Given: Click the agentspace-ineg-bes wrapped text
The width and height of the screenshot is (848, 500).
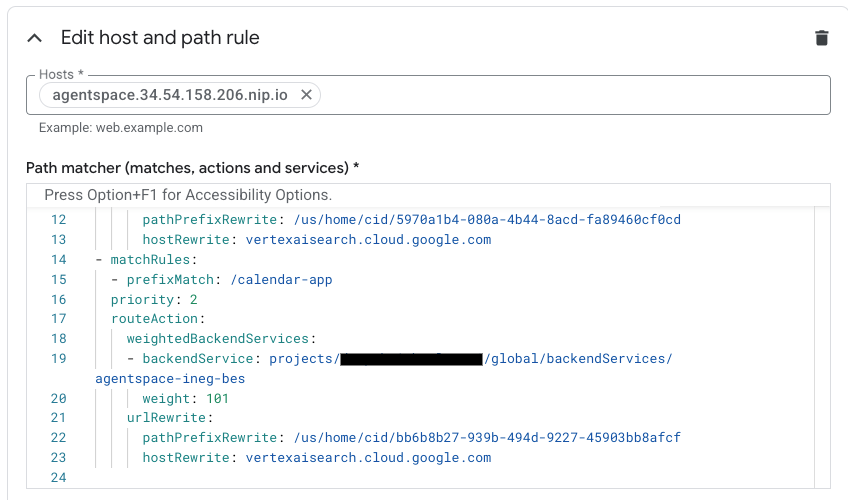Looking at the screenshot, I should pyautogui.click(x=170, y=379).
